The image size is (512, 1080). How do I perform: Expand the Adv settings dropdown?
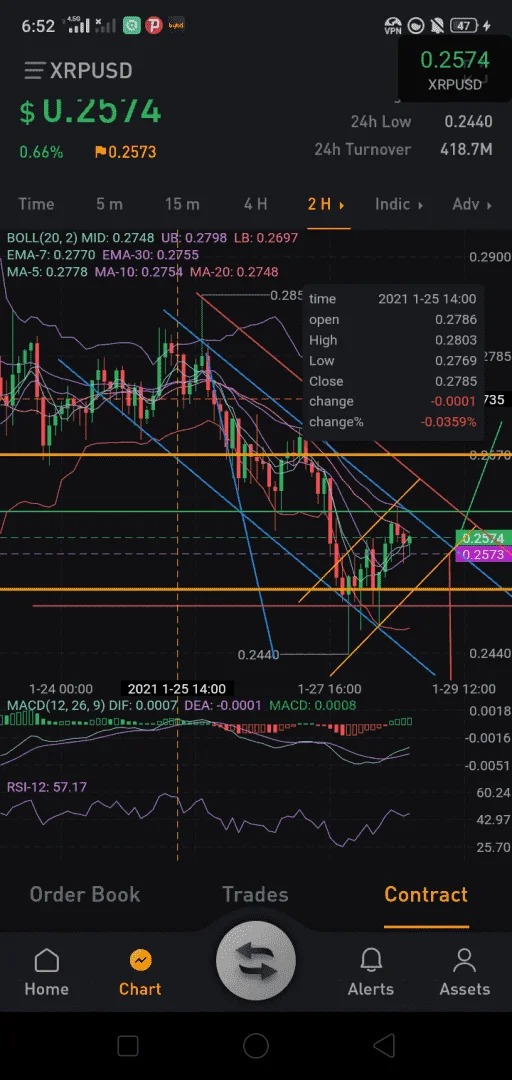[472, 204]
